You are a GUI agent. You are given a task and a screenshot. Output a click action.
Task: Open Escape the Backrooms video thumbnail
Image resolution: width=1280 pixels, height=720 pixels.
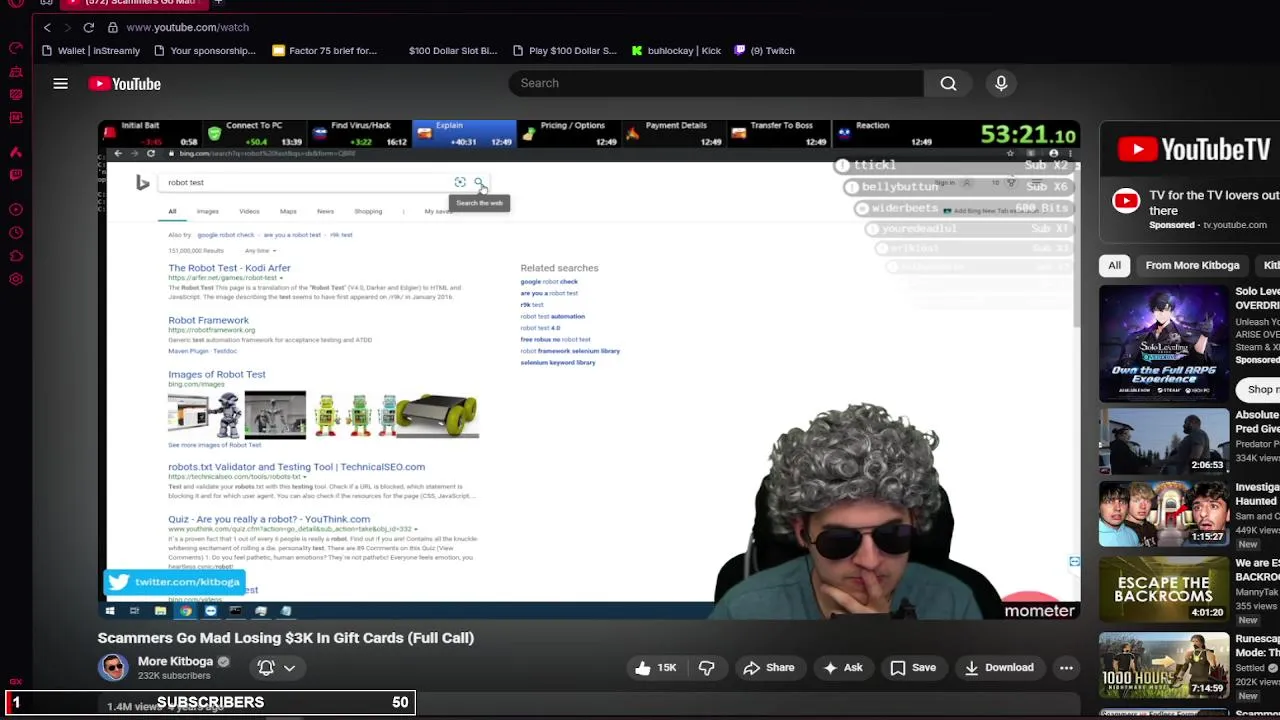pos(1164,589)
